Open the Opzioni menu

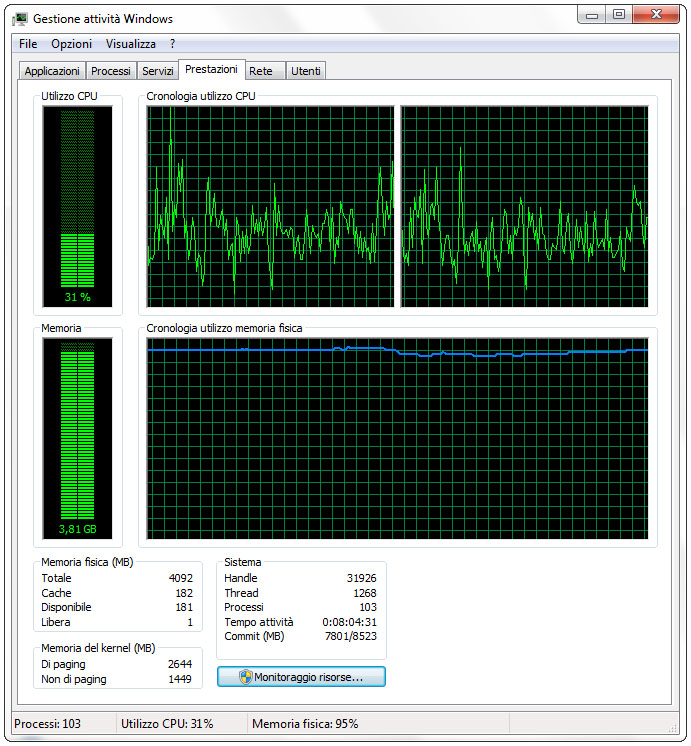click(71, 44)
